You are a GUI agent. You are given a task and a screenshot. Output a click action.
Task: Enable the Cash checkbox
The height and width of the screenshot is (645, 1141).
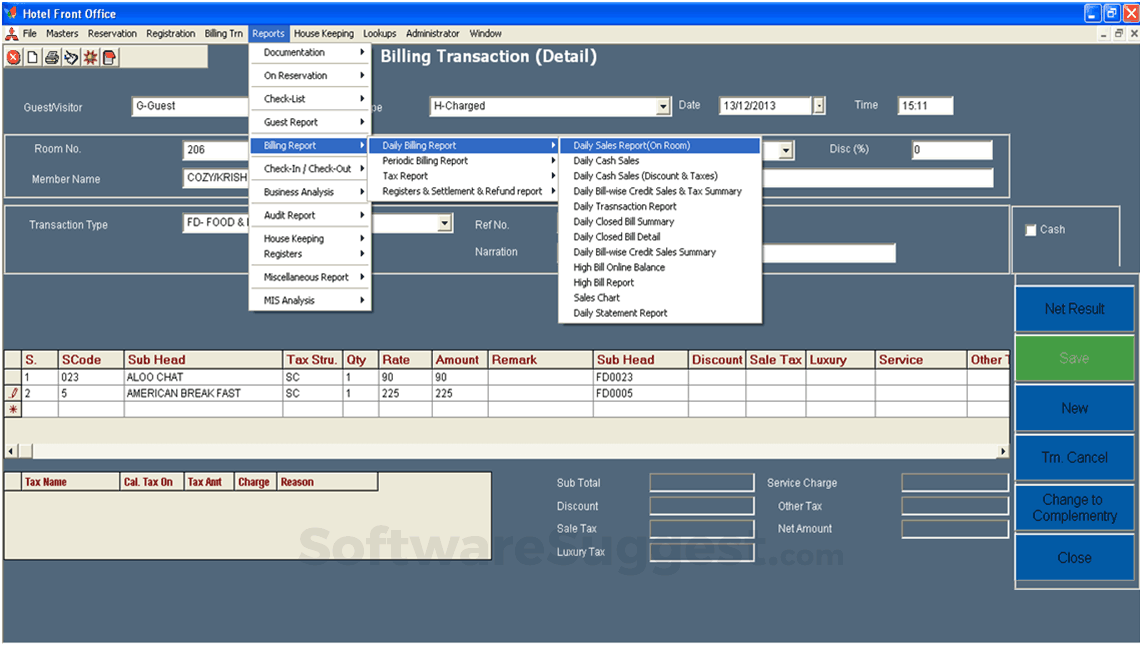point(1031,229)
